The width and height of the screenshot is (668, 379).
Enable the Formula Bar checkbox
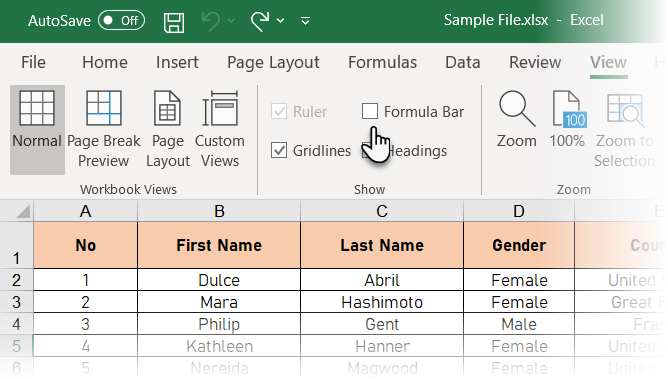pyautogui.click(x=370, y=112)
